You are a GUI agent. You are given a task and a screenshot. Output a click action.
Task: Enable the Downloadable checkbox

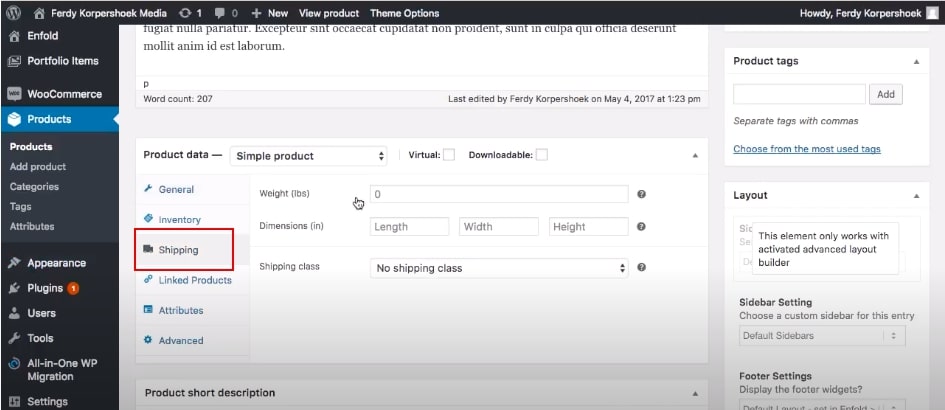pyautogui.click(x=542, y=155)
